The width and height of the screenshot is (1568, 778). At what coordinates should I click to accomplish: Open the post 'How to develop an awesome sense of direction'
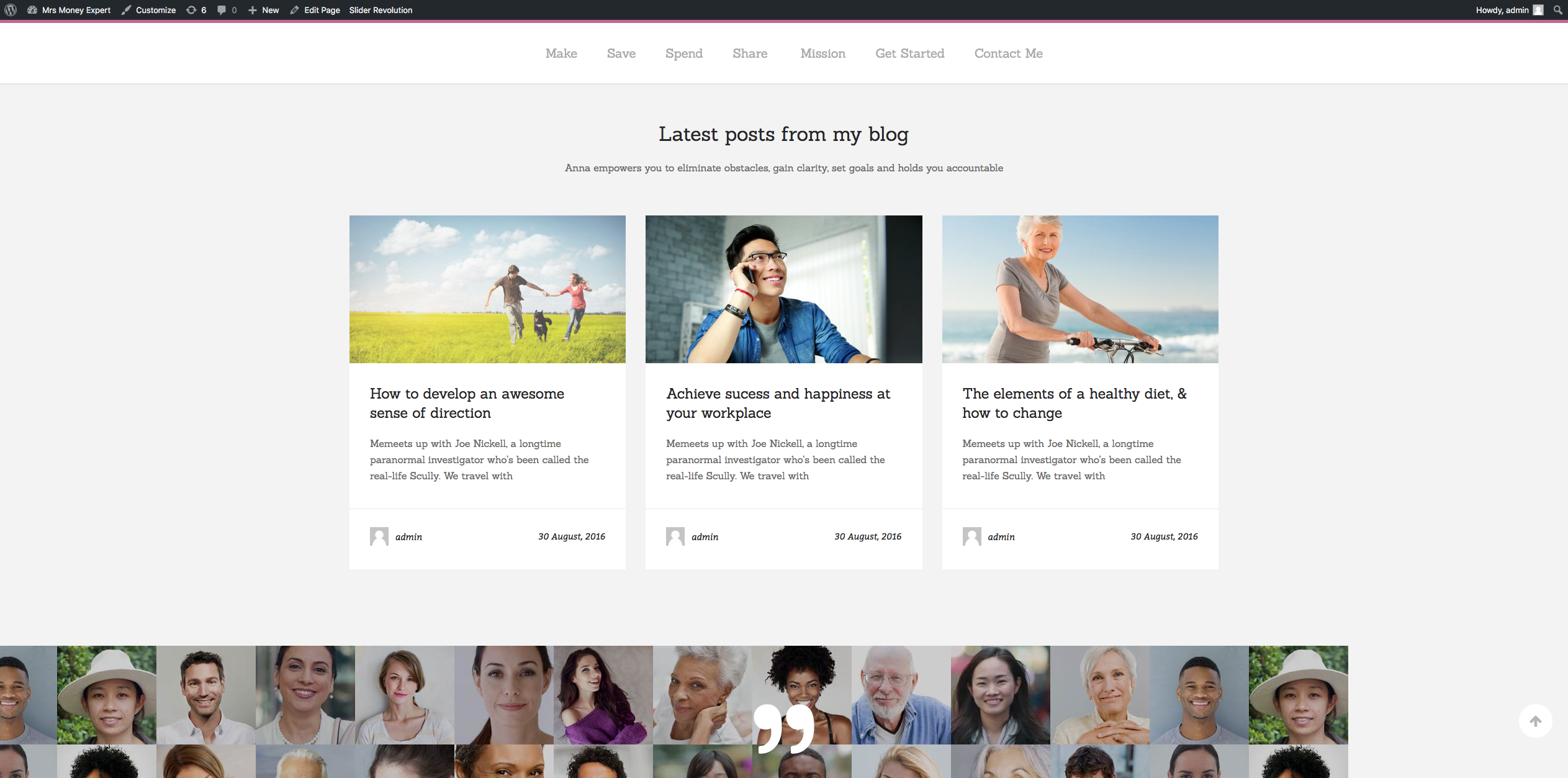(x=467, y=403)
